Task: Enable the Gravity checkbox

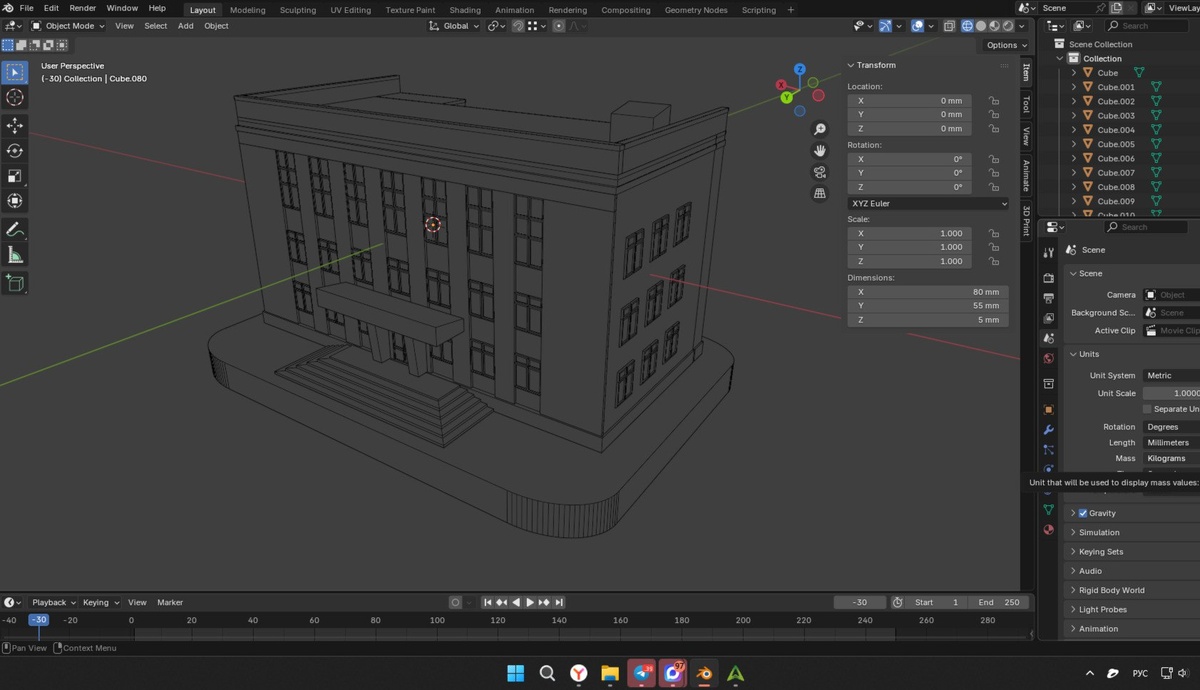Action: (1083, 513)
